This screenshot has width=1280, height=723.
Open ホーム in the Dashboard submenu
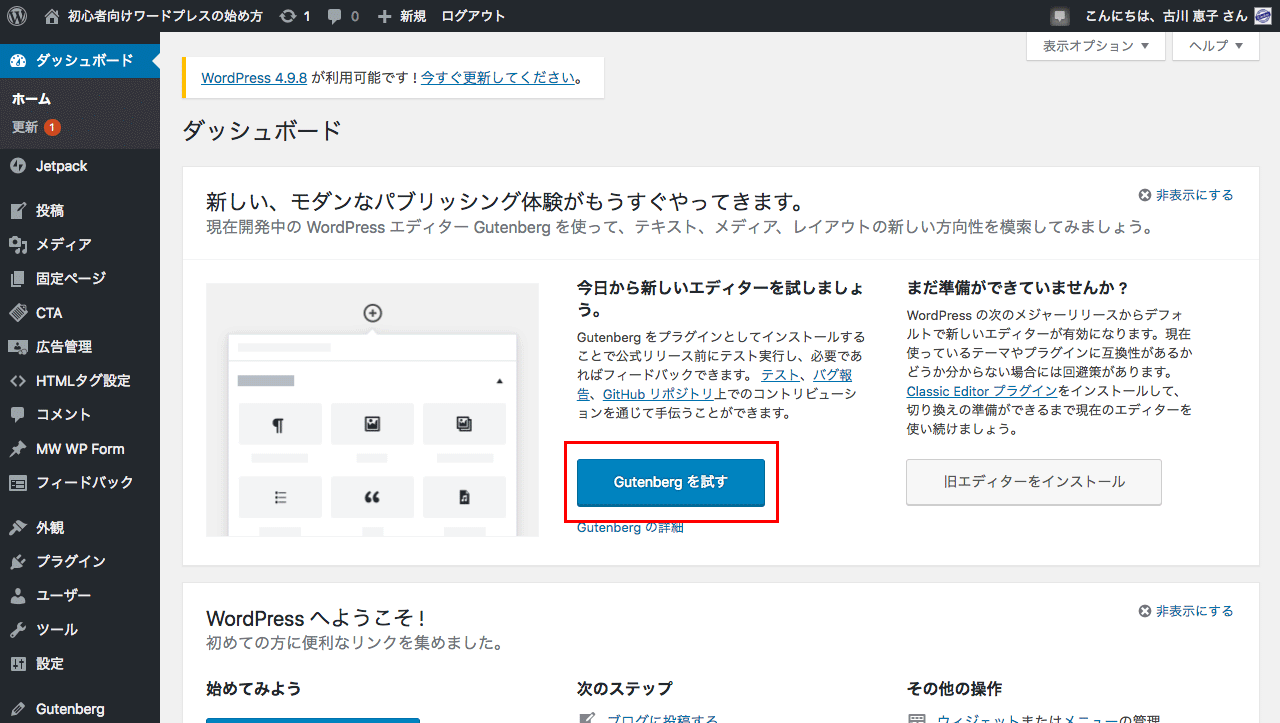(x=31, y=99)
